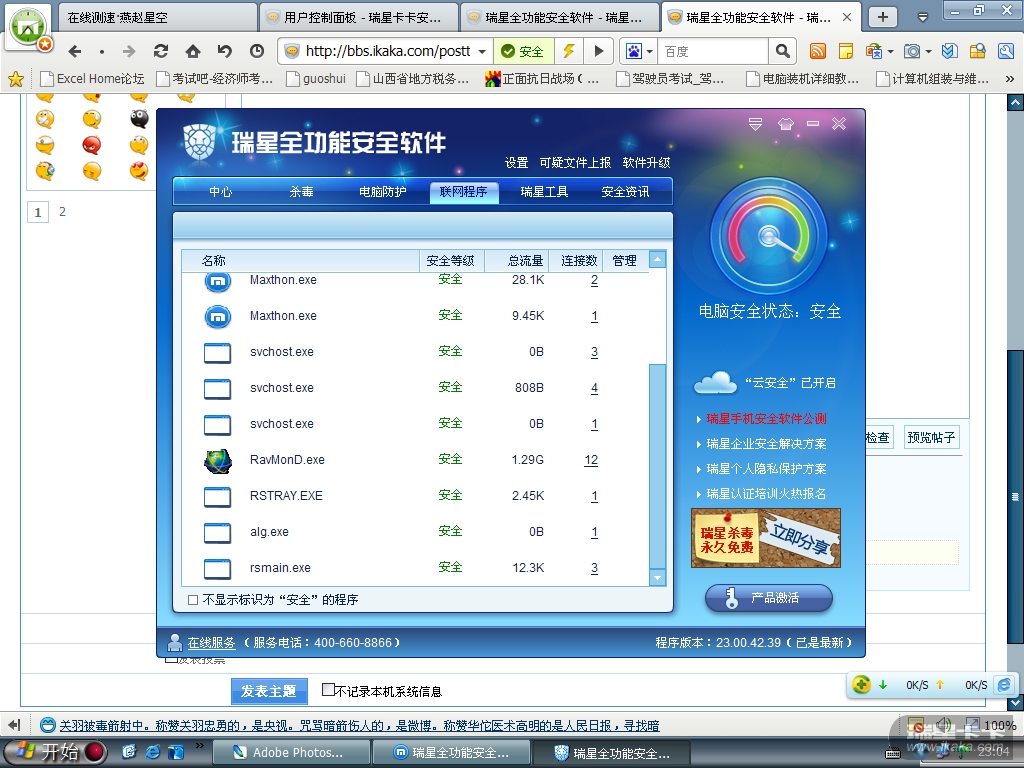Viewport: 1024px width, 768px height.
Task: Click the lightning speed mode icon
Action: (569, 51)
